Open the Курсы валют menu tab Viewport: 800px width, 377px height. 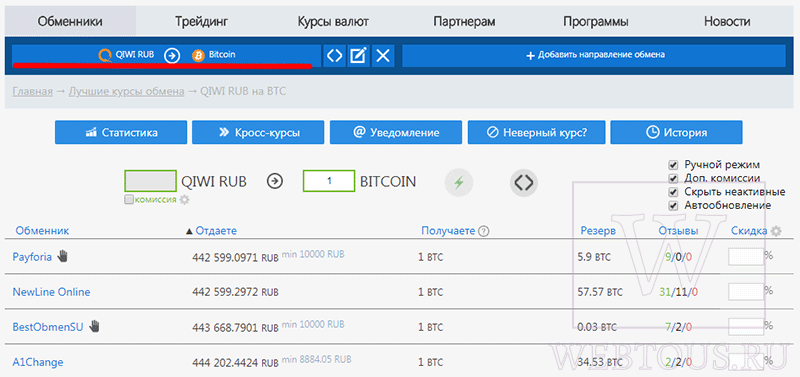[x=333, y=21]
